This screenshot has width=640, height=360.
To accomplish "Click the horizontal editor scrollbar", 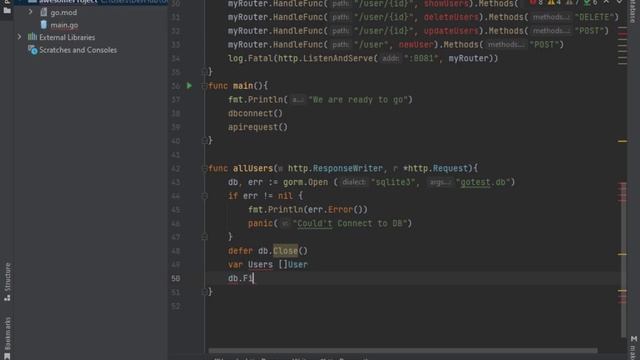I will [402, 351].
